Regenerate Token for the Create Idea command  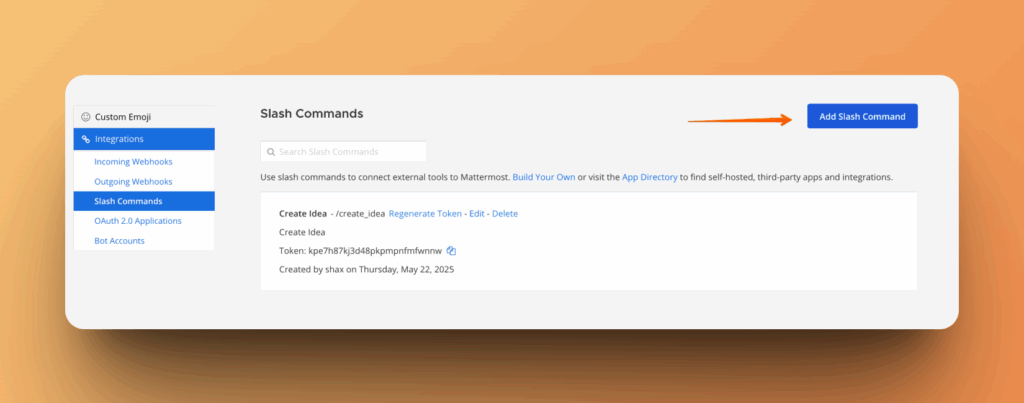425,214
